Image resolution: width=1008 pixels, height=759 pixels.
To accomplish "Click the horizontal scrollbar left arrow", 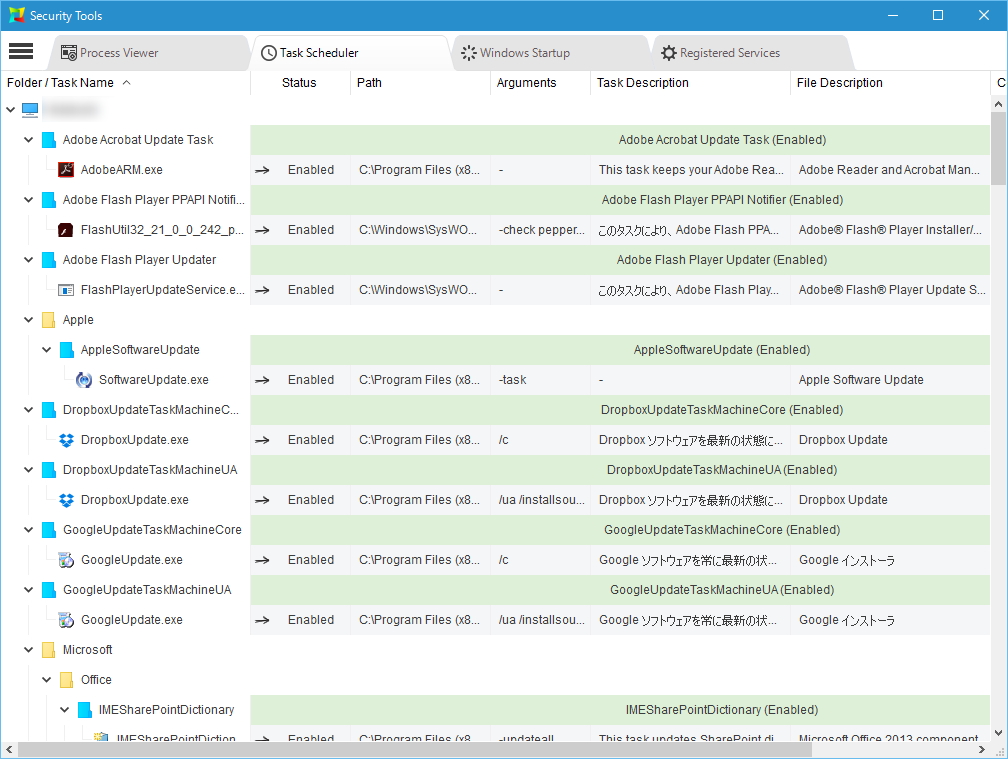I will [9, 749].
